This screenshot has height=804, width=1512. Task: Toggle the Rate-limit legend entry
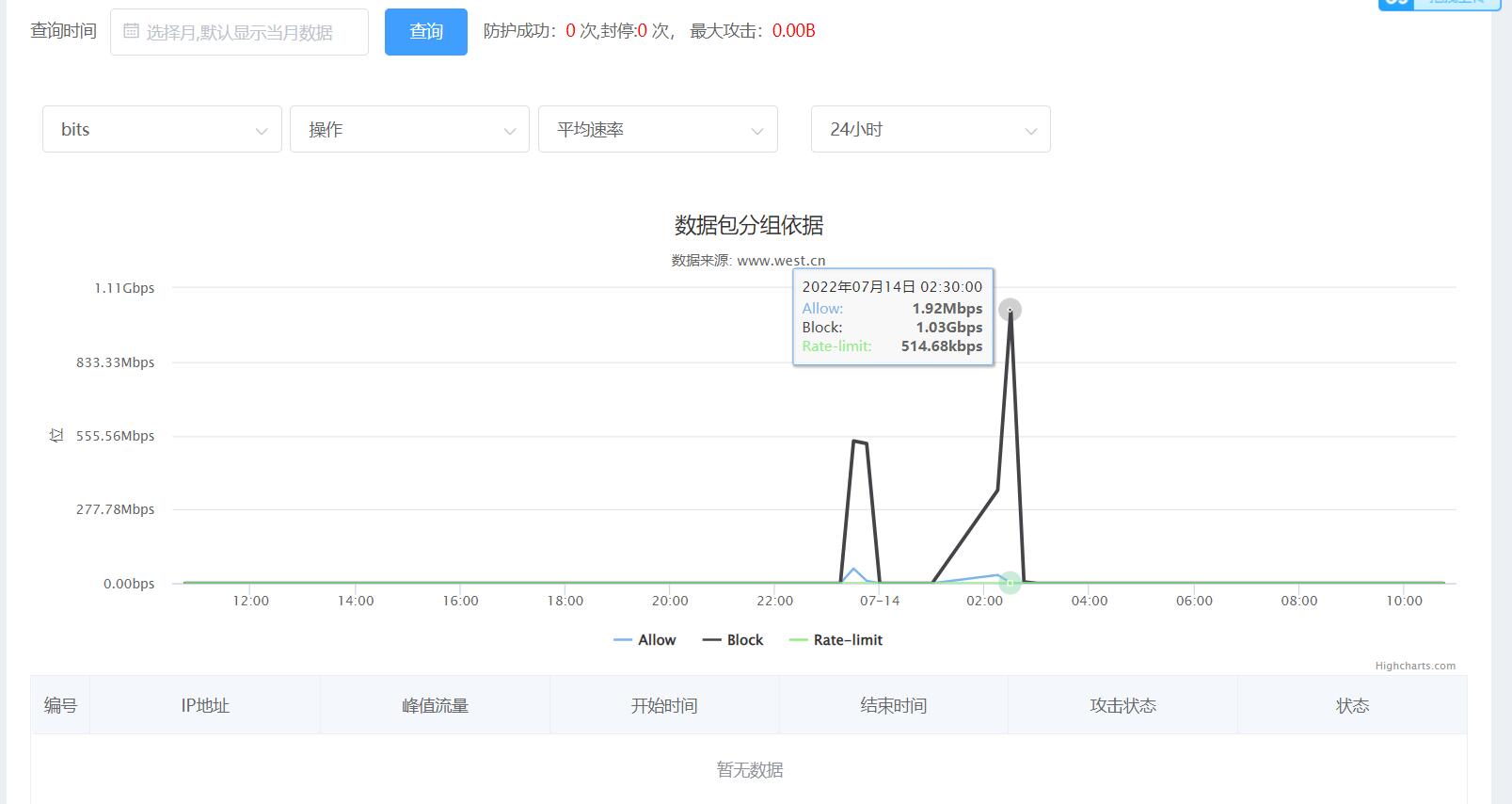(836, 640)
